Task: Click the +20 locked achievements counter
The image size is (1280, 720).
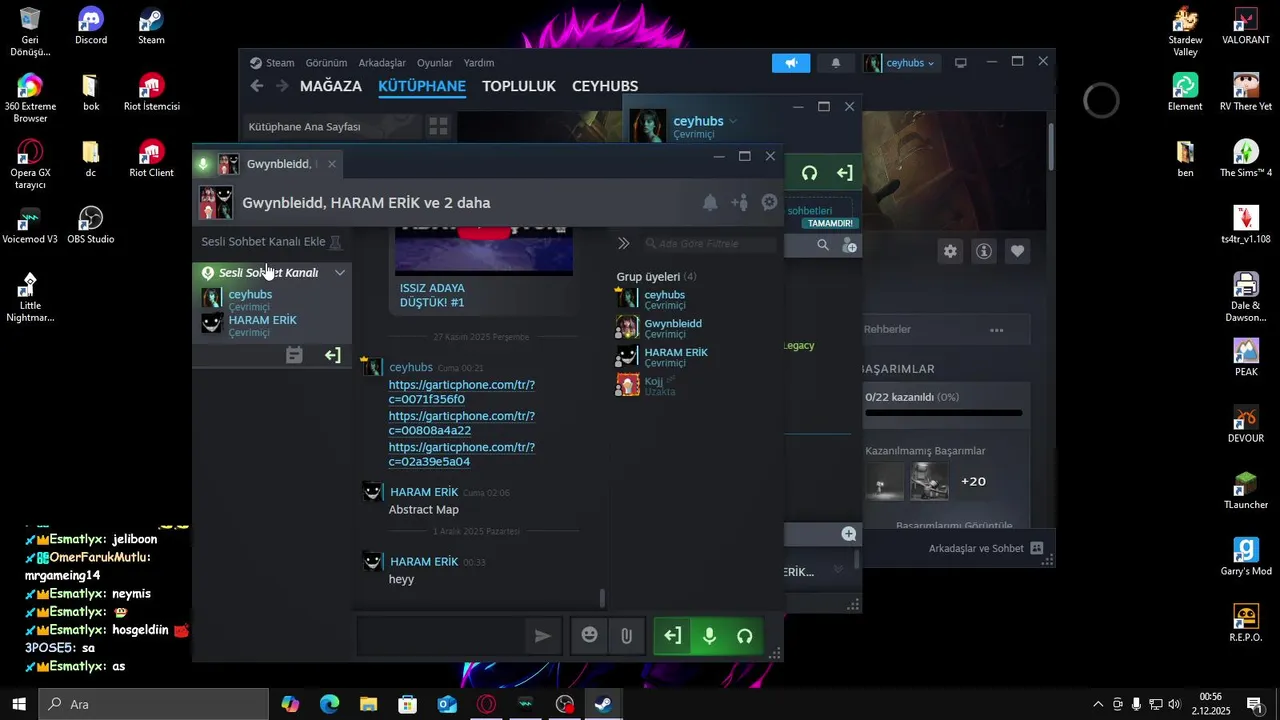Action: (x=973, y=481)
